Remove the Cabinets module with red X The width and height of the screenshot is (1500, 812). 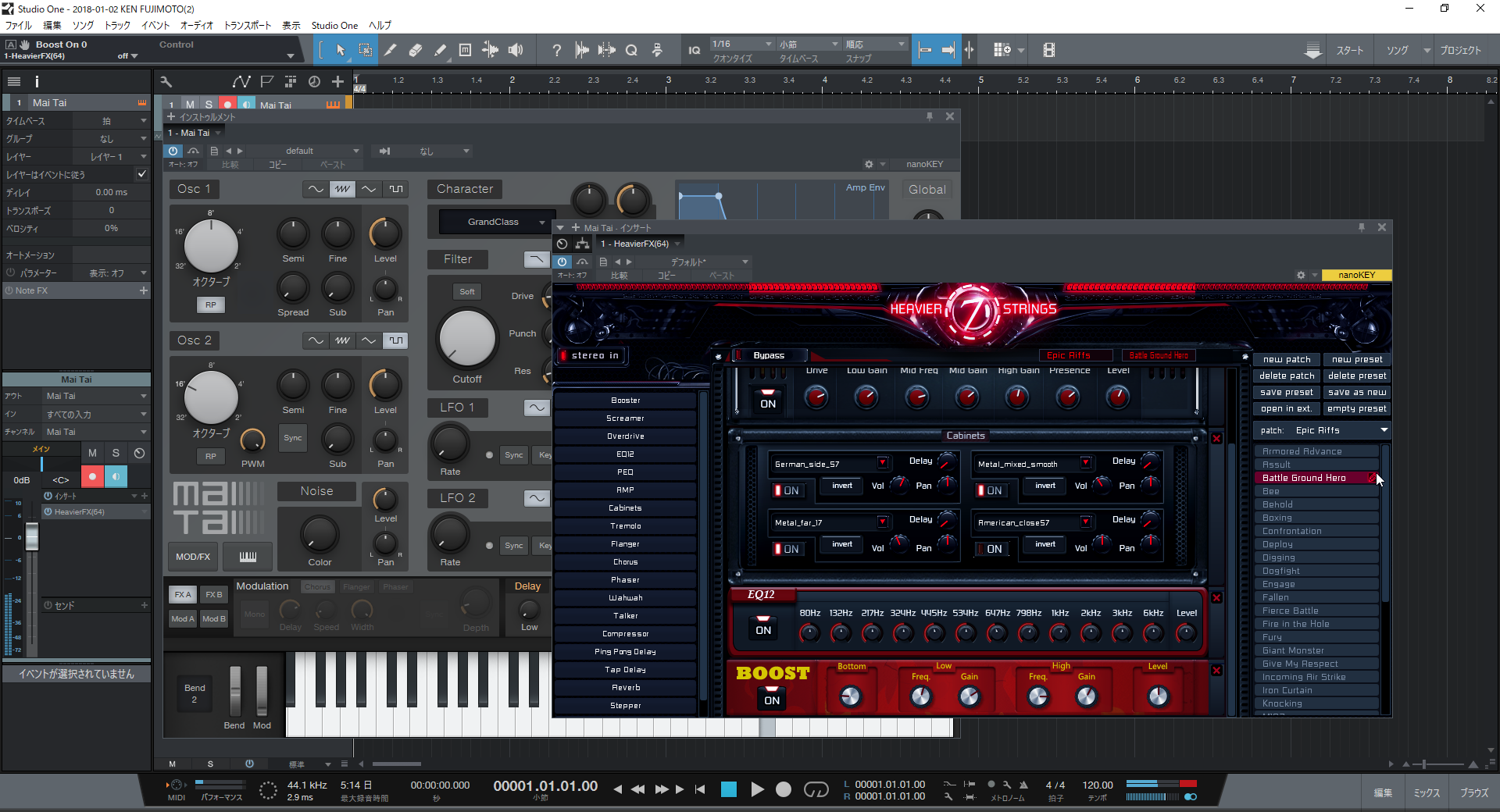click(x=1216, y=439)
